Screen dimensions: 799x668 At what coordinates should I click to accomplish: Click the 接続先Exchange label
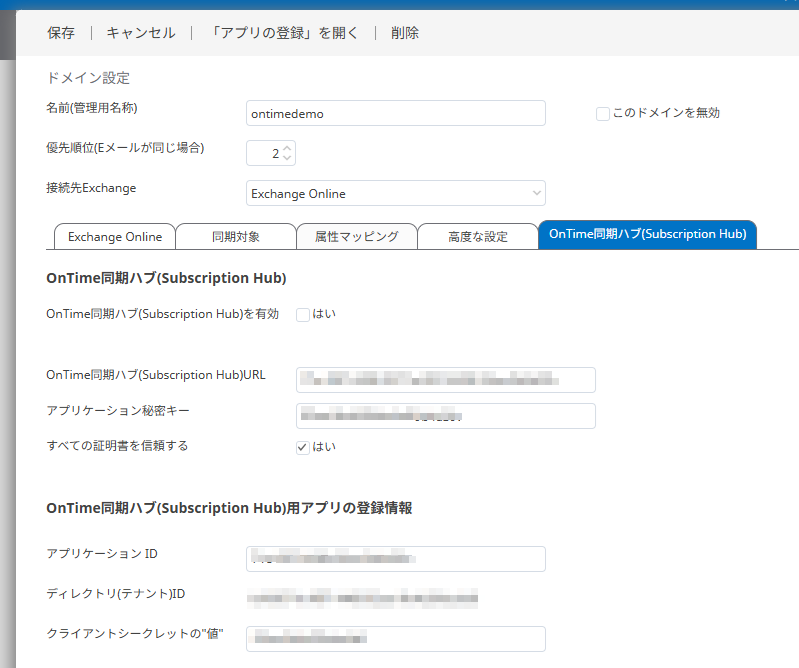[x=91, y=188]
